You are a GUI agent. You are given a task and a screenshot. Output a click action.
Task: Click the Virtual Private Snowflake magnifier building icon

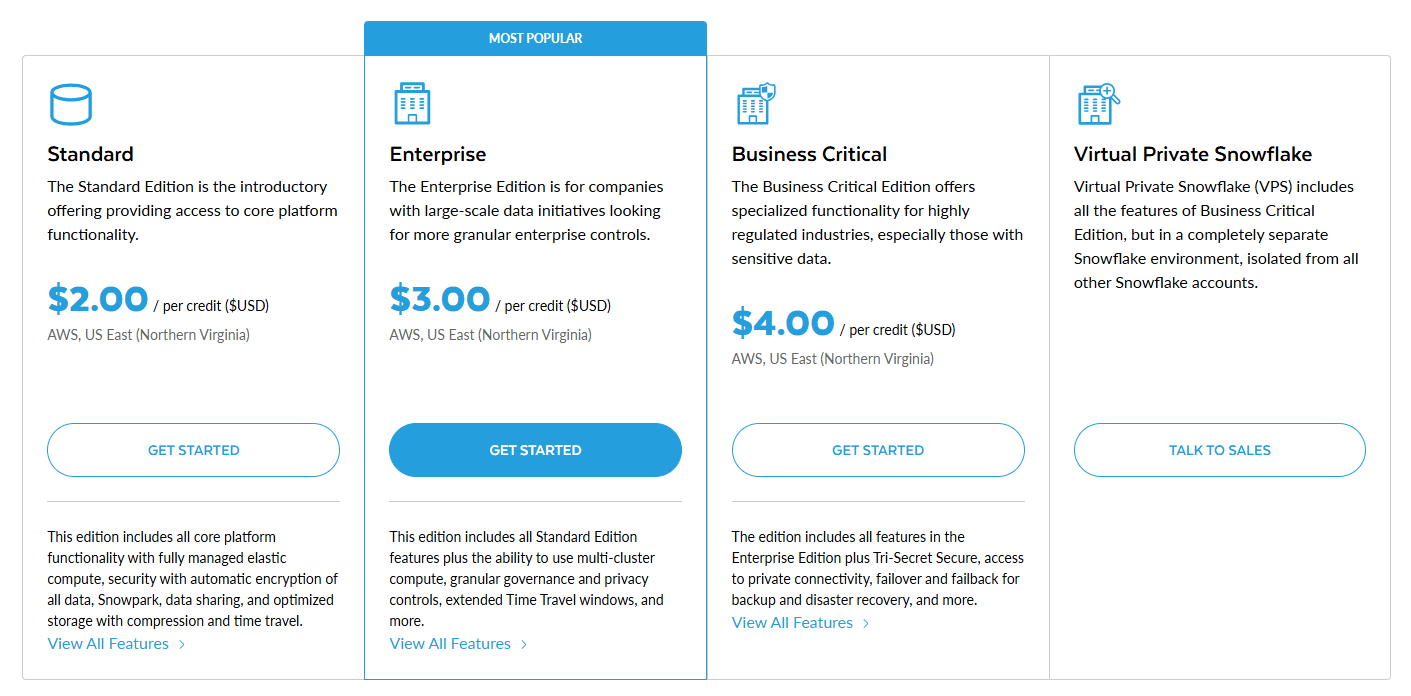tap(1098, 104)
